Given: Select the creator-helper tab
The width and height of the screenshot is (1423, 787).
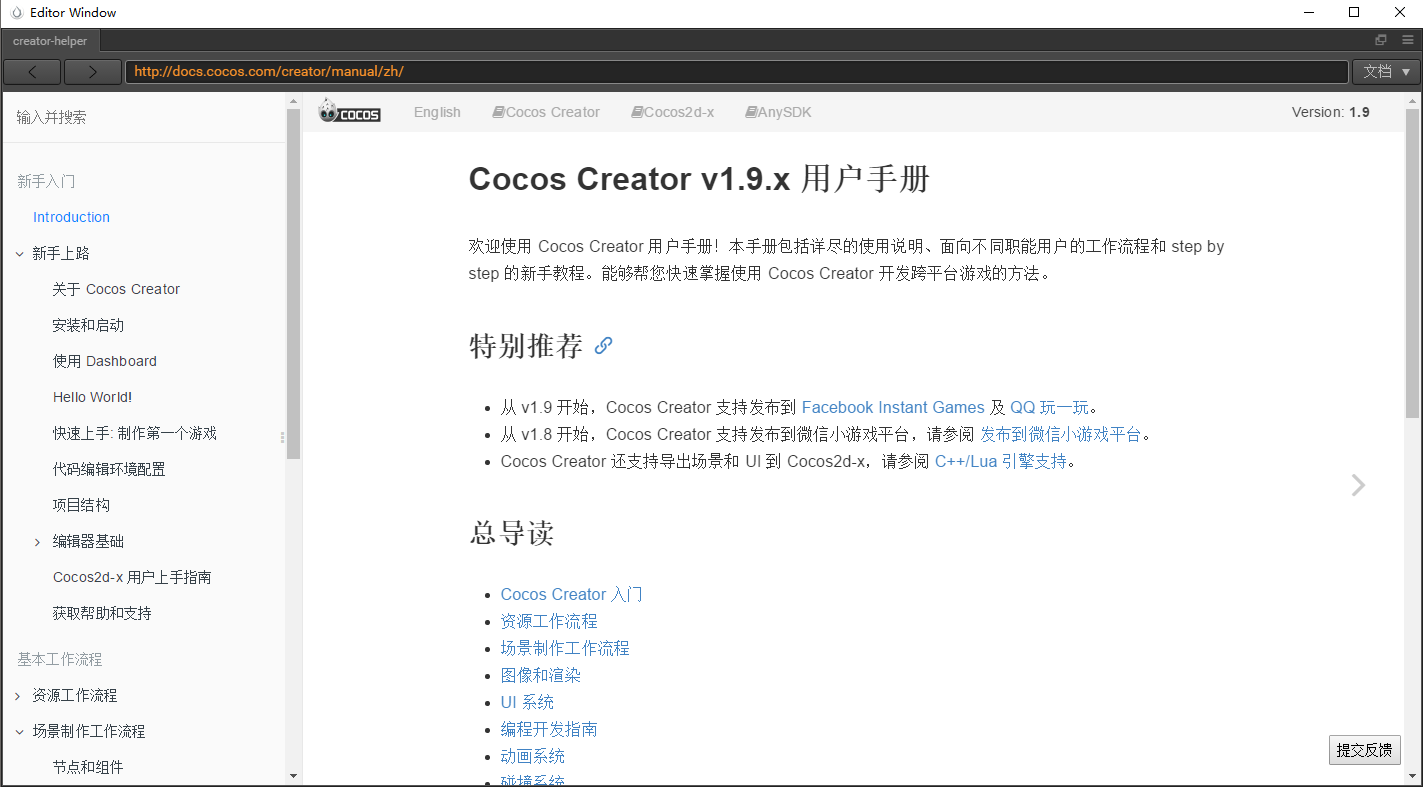Looking at the screenshot, I should 50,41.
